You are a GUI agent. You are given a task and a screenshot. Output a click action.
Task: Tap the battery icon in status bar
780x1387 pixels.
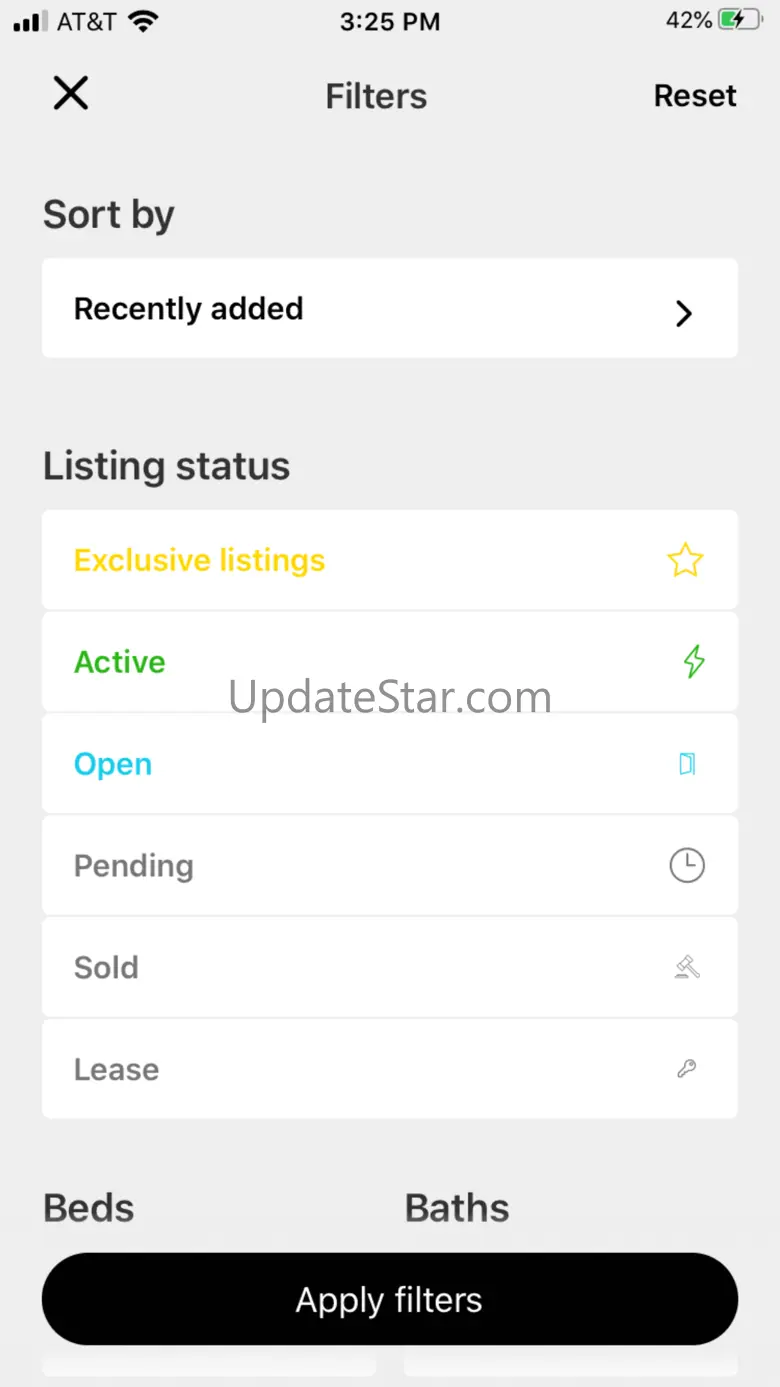click(x=741, y=21)
